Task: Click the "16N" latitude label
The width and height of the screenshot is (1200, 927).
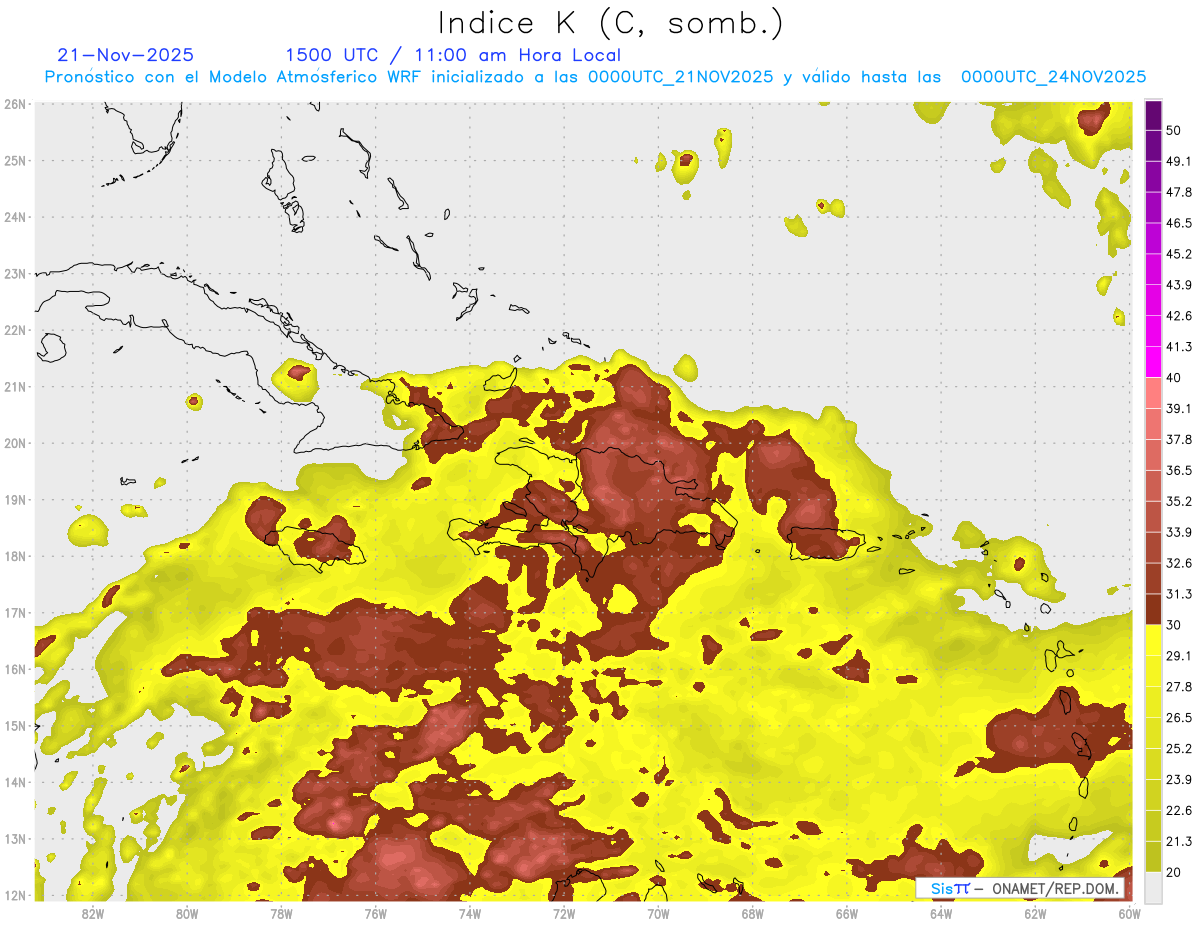Action: 17,669
